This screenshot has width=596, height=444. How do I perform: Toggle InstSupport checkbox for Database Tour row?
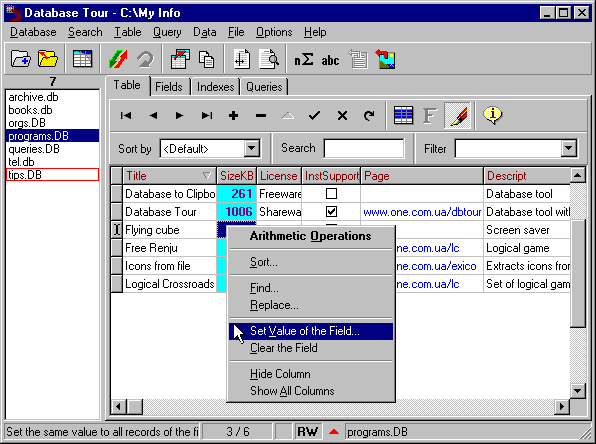click(x=331, y=211)
